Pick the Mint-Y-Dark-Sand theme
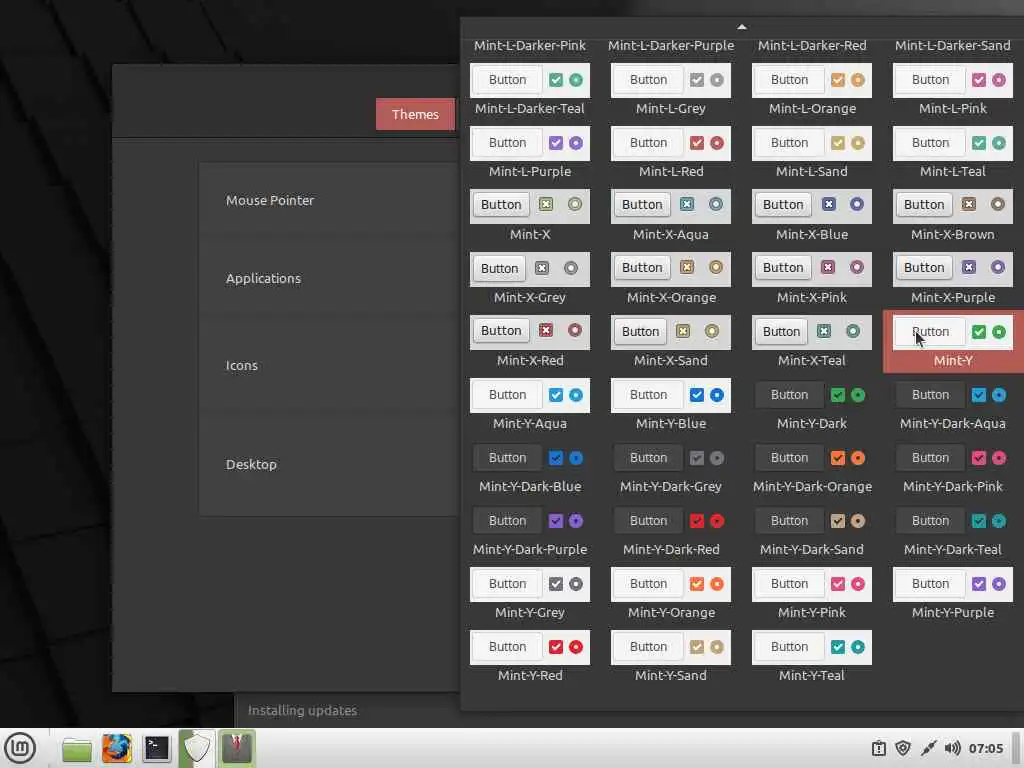This screenshot has height=768, width=1024. pyautogui.click(x=812, y=531)
